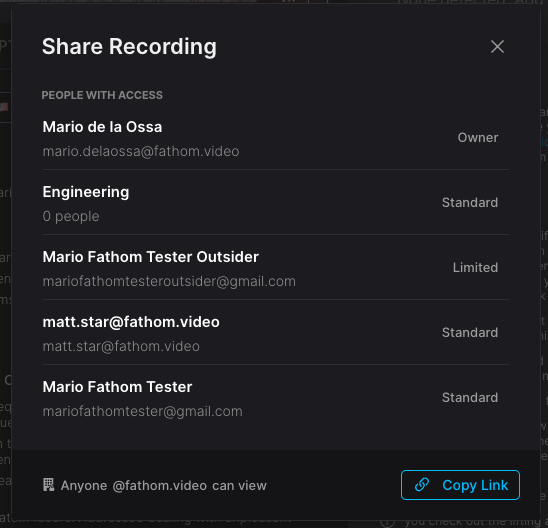This screenshot has width=548, height=528.
Task: Click the Copy Link button
Action: (460, 485)
